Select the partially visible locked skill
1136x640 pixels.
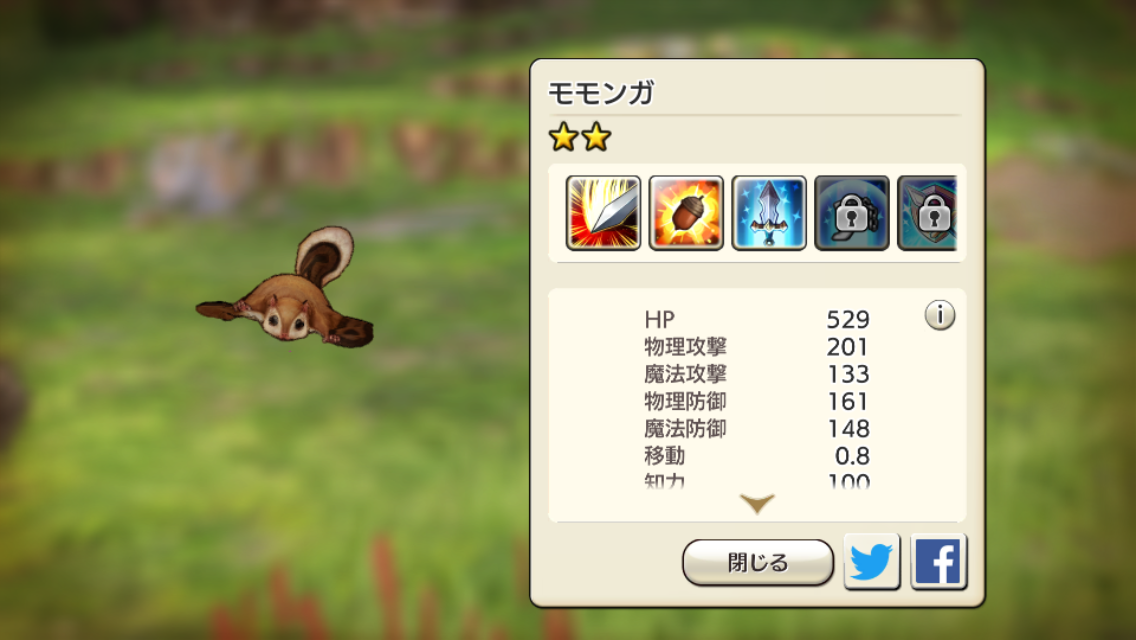[x=927, y=213]
